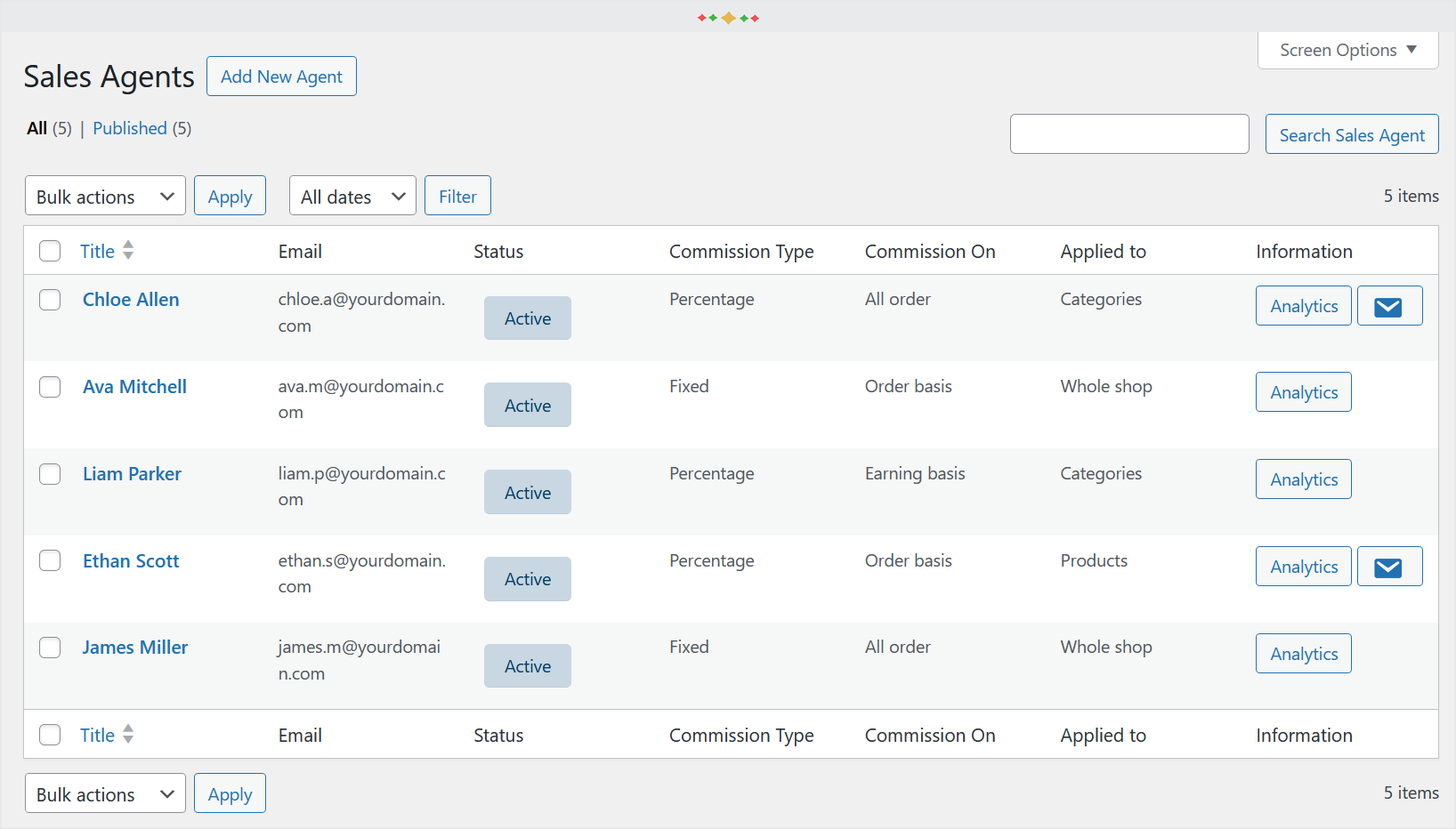Image resolution: width=1456 pixels, height=829 pixels.
Task: Open the top Bulk actions dropdown
Action: pos(105,196)
